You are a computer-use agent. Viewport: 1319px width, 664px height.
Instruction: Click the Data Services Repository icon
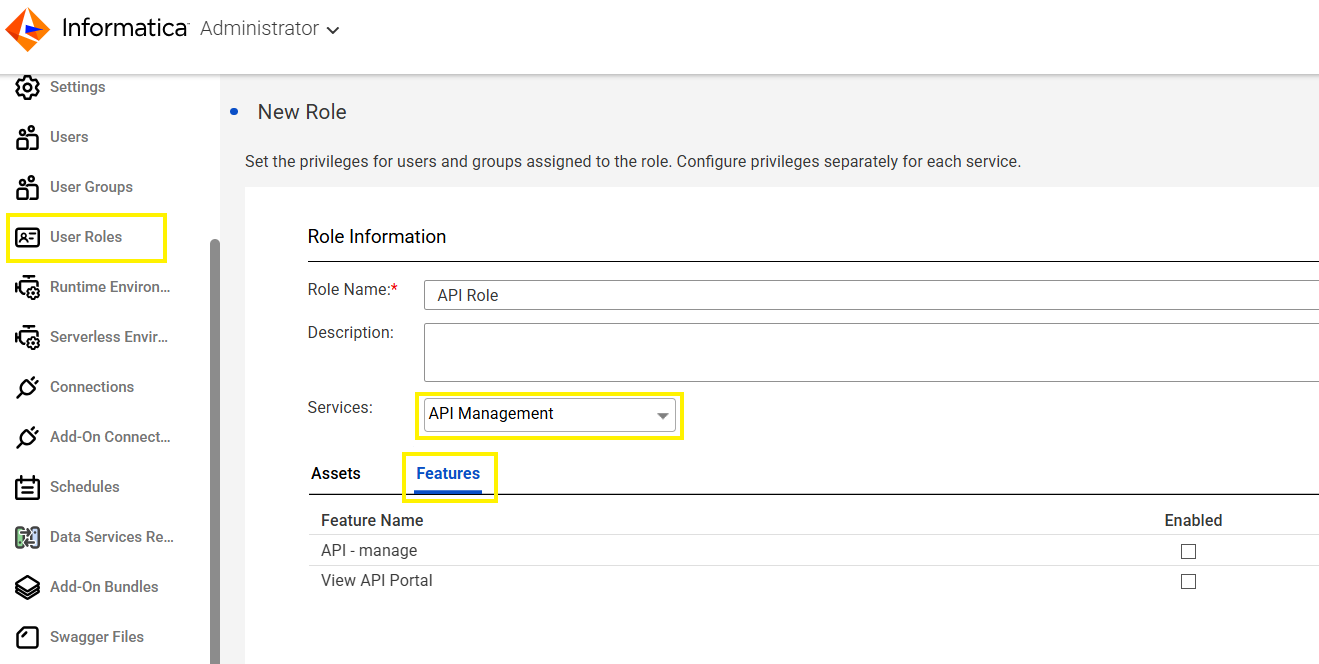click(28, 537)
